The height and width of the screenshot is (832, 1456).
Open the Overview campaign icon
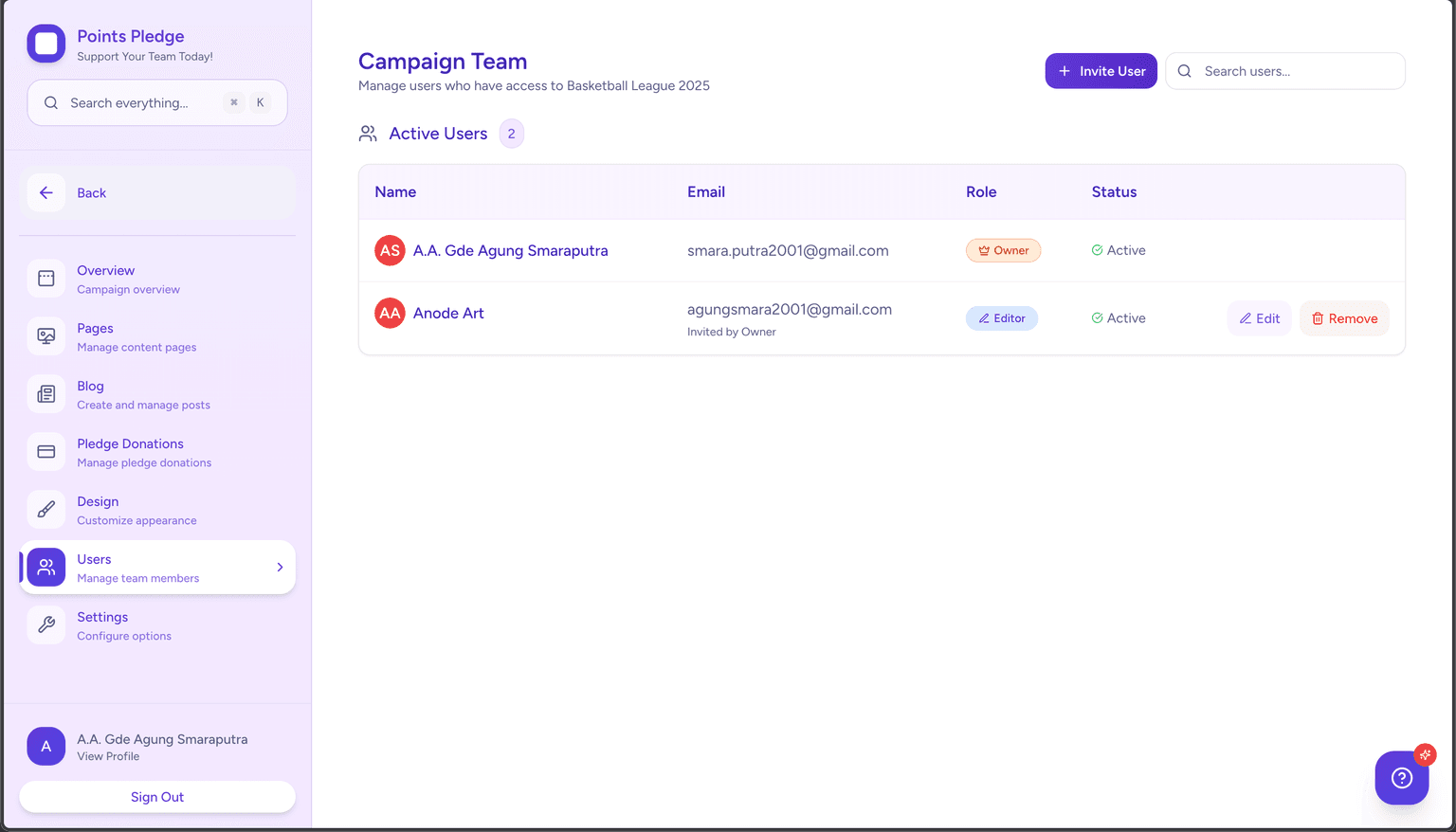point(45,279)
